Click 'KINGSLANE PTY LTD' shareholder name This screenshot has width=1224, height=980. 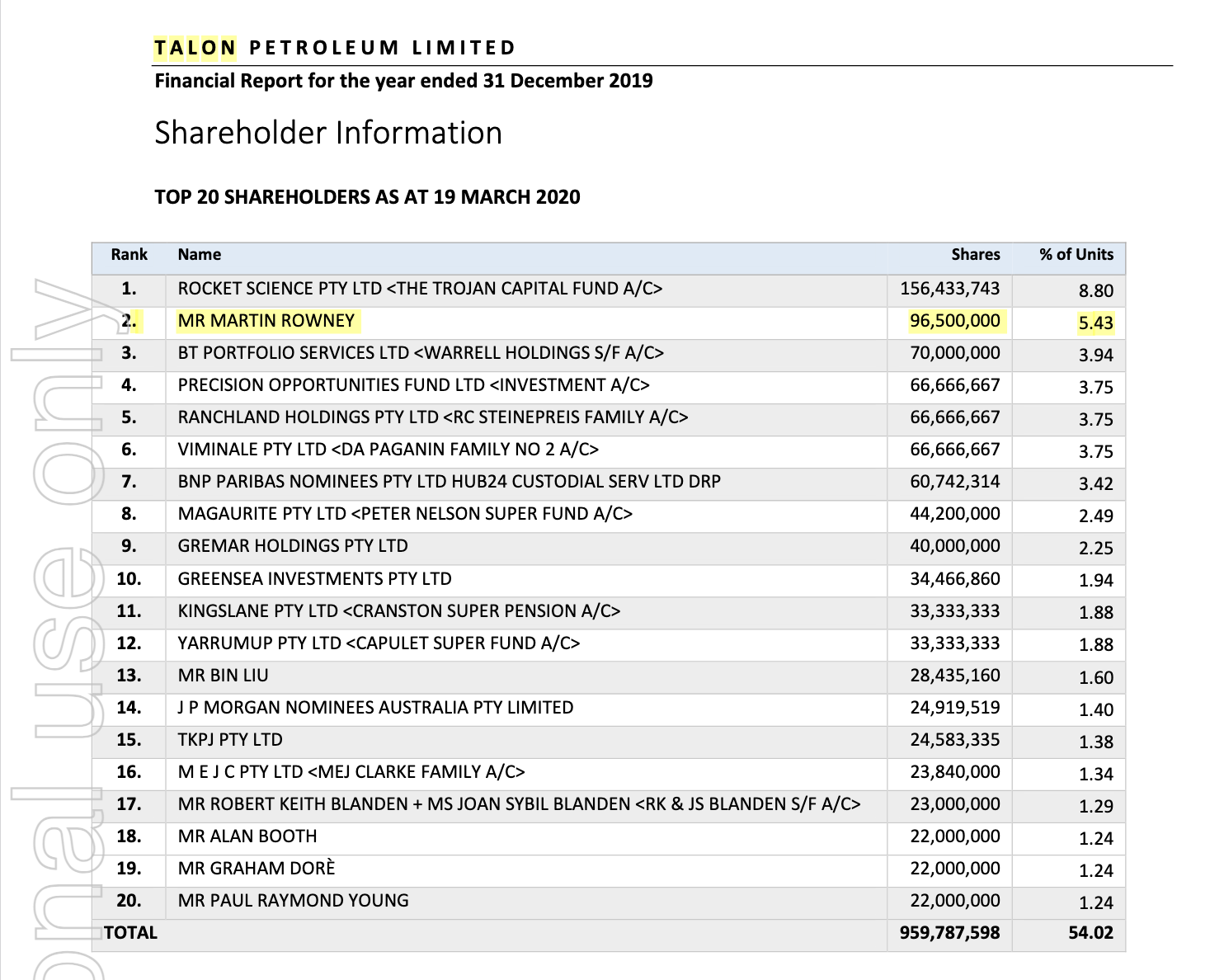click(x=258, y=611)
